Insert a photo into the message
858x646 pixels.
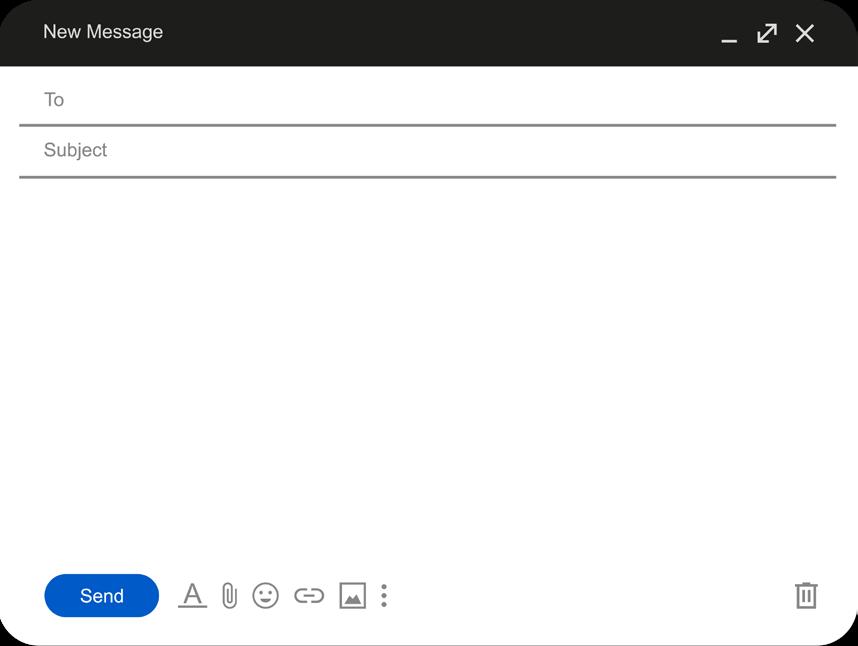coord(352,596)
